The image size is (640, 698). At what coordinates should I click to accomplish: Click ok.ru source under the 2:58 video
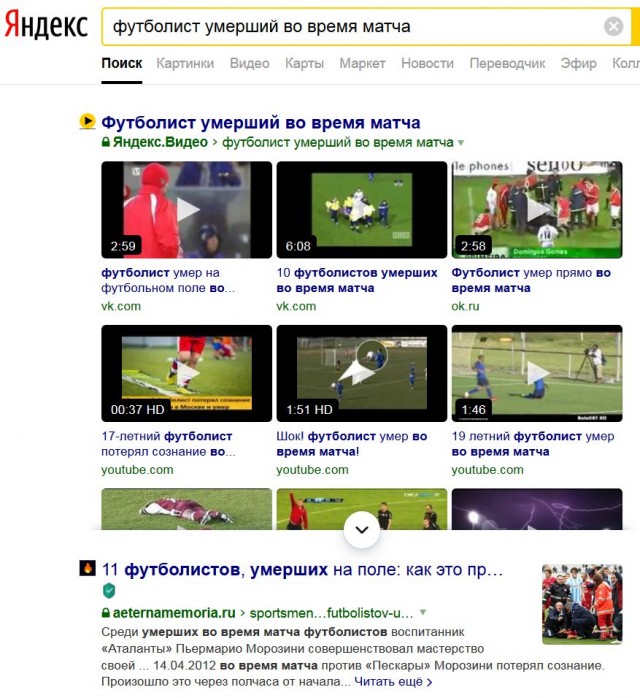(466, 306)
